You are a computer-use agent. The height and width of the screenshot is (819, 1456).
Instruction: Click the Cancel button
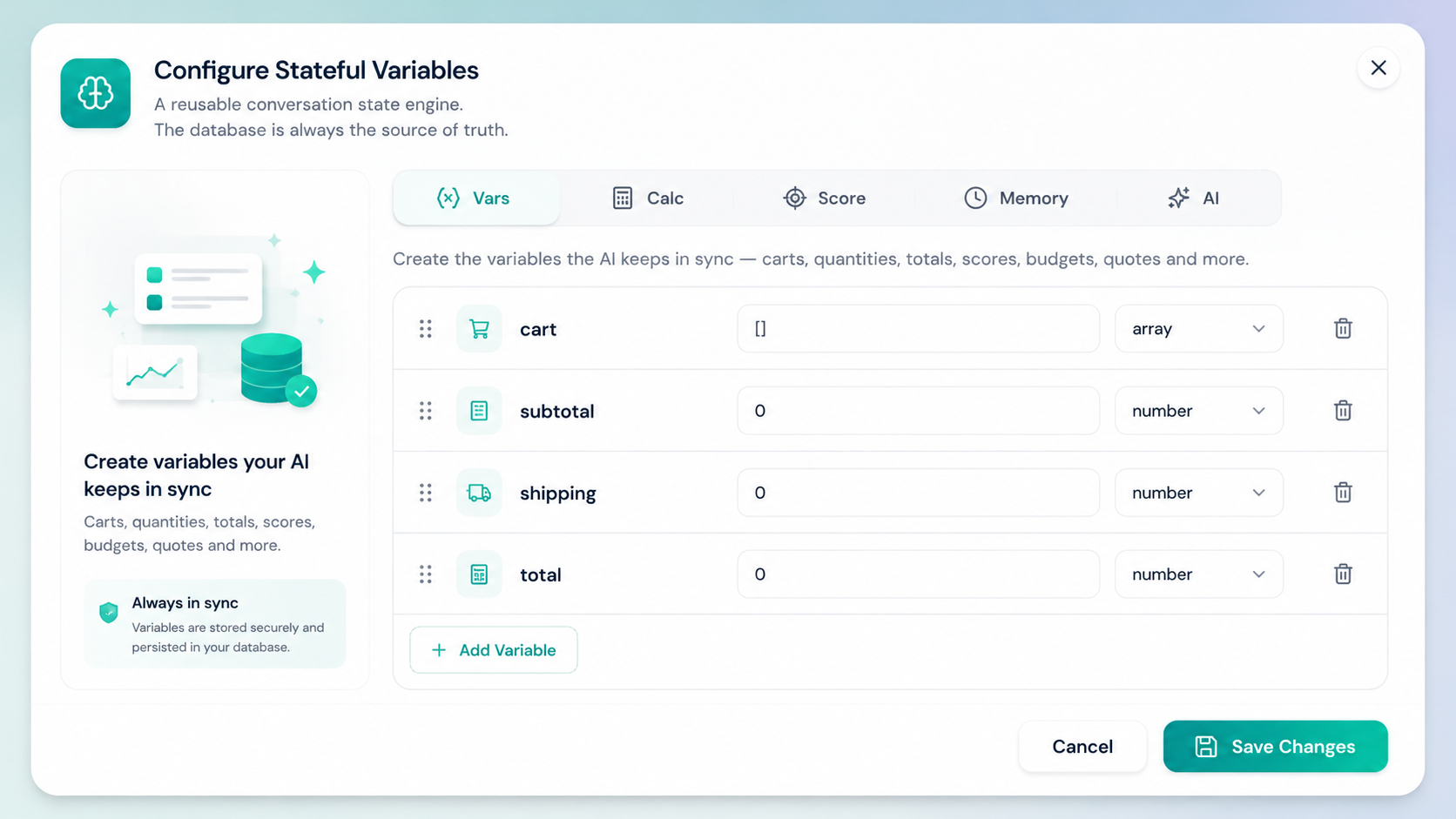pyautogui.click(x=1082, y=747)
